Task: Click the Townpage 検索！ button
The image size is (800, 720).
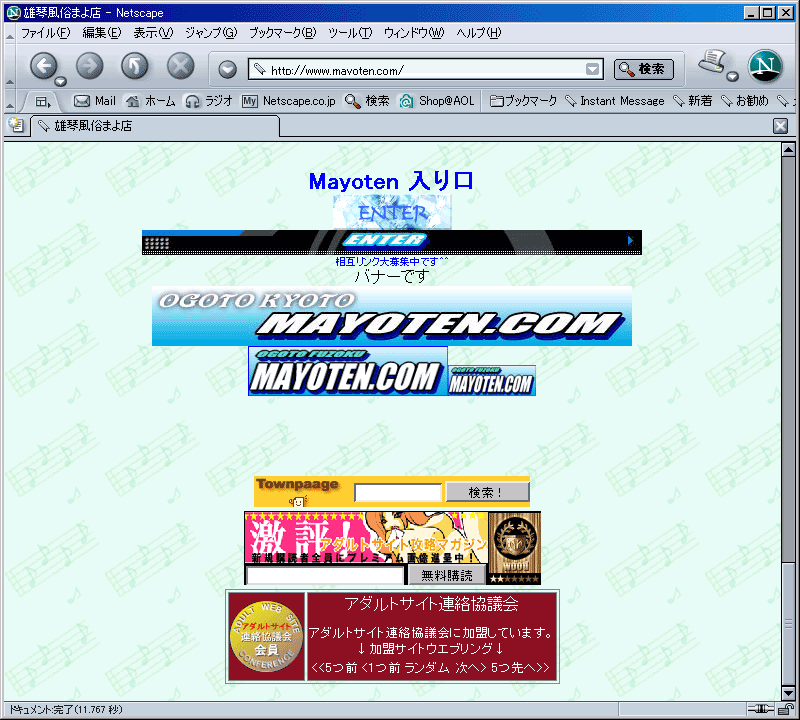Action: 487,492
